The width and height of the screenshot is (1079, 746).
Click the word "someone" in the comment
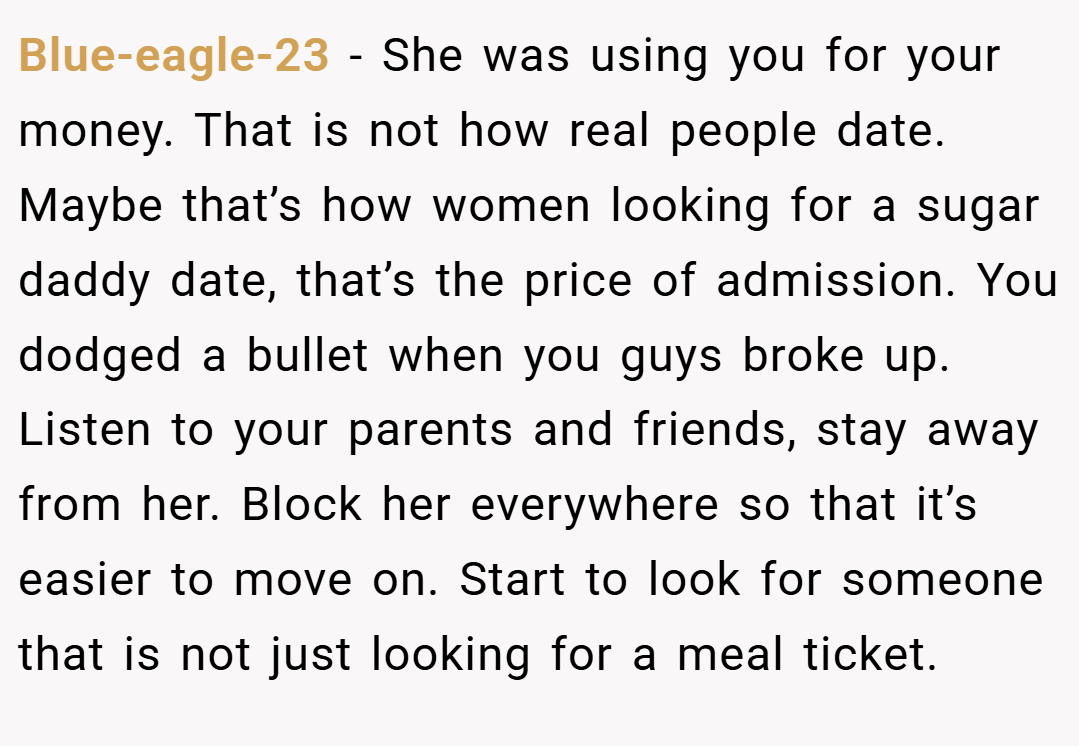tap(943, 579)
